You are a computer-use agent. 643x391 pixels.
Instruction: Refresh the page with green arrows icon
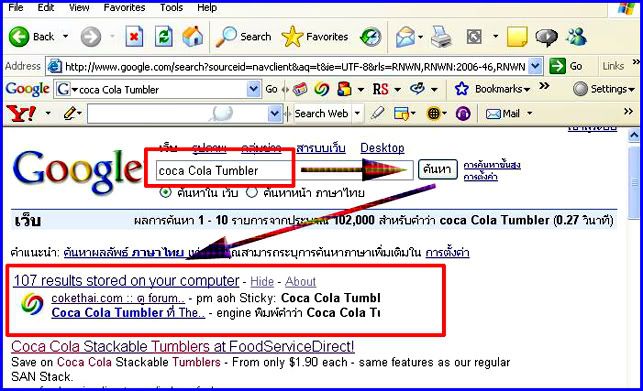point(163,37)
